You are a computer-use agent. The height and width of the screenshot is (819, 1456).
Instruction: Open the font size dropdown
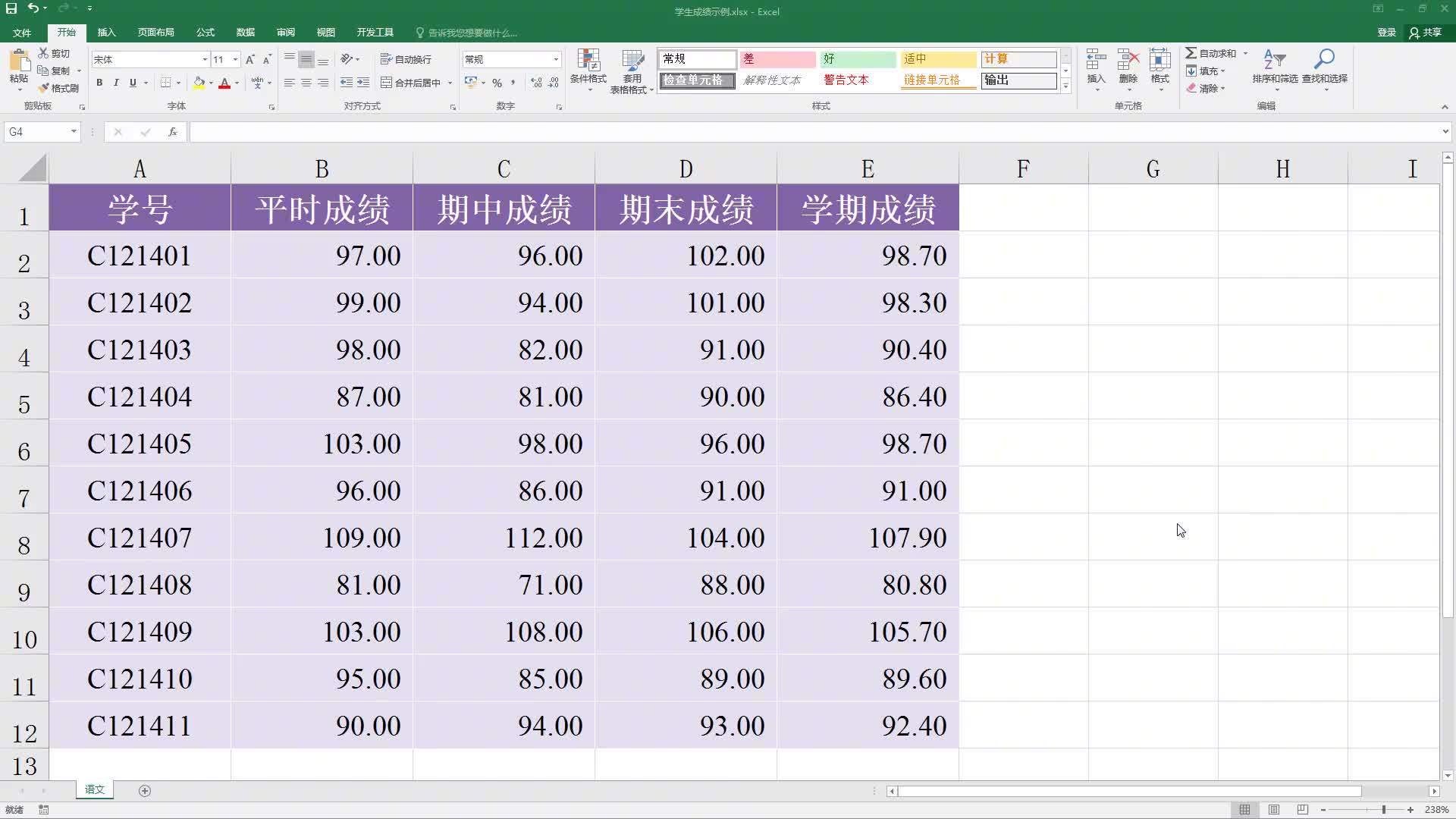pyautogui.click(x=234, y=59)
